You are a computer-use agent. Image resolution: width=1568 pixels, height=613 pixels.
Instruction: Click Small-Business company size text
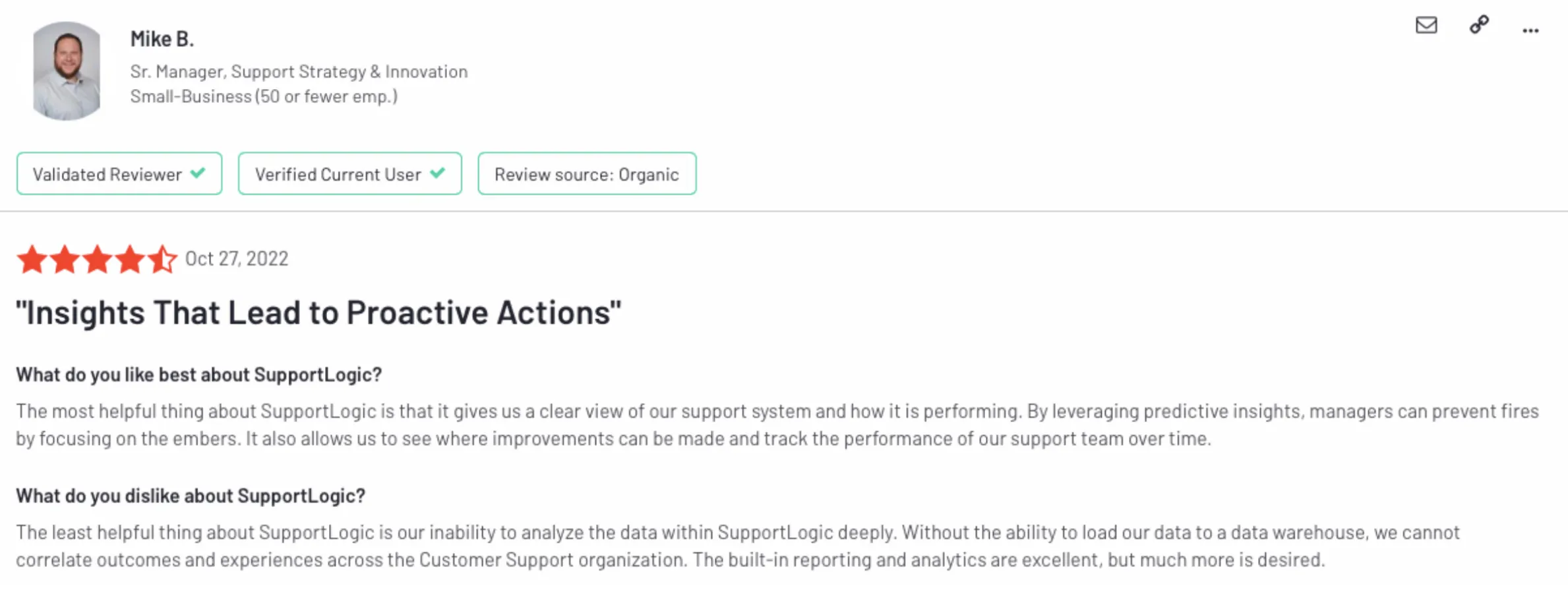pyautogui.click(x=264, y=96)
